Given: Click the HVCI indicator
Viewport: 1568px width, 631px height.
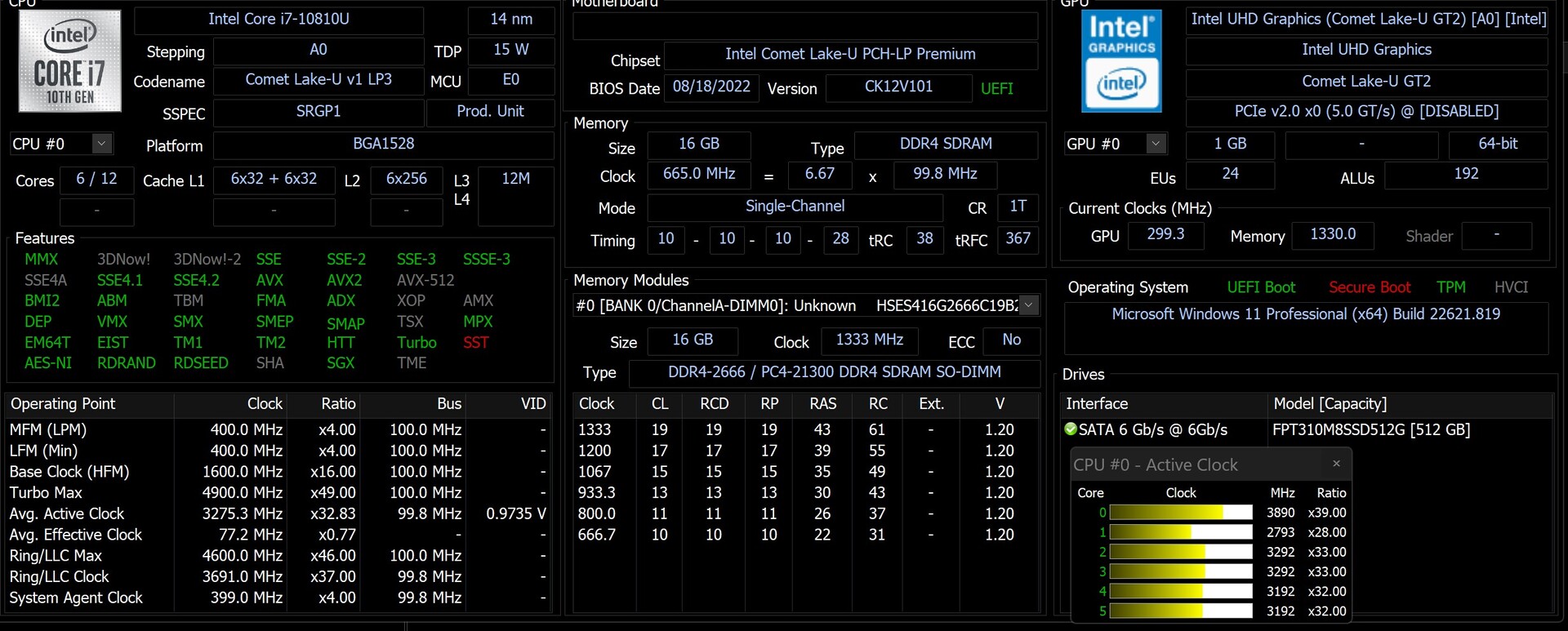Looking at the screenshot, I should pos(1511,287).
